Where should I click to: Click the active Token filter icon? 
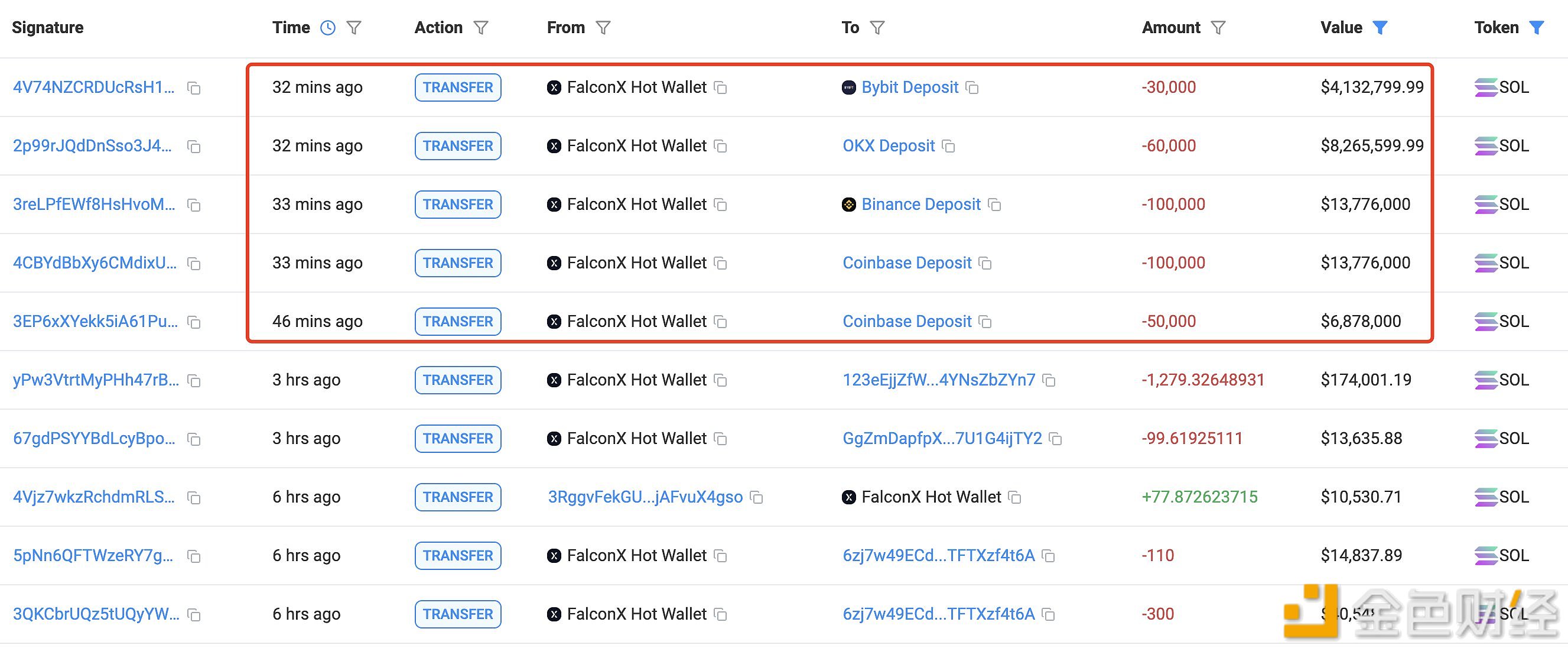[x=1537, y=28]
